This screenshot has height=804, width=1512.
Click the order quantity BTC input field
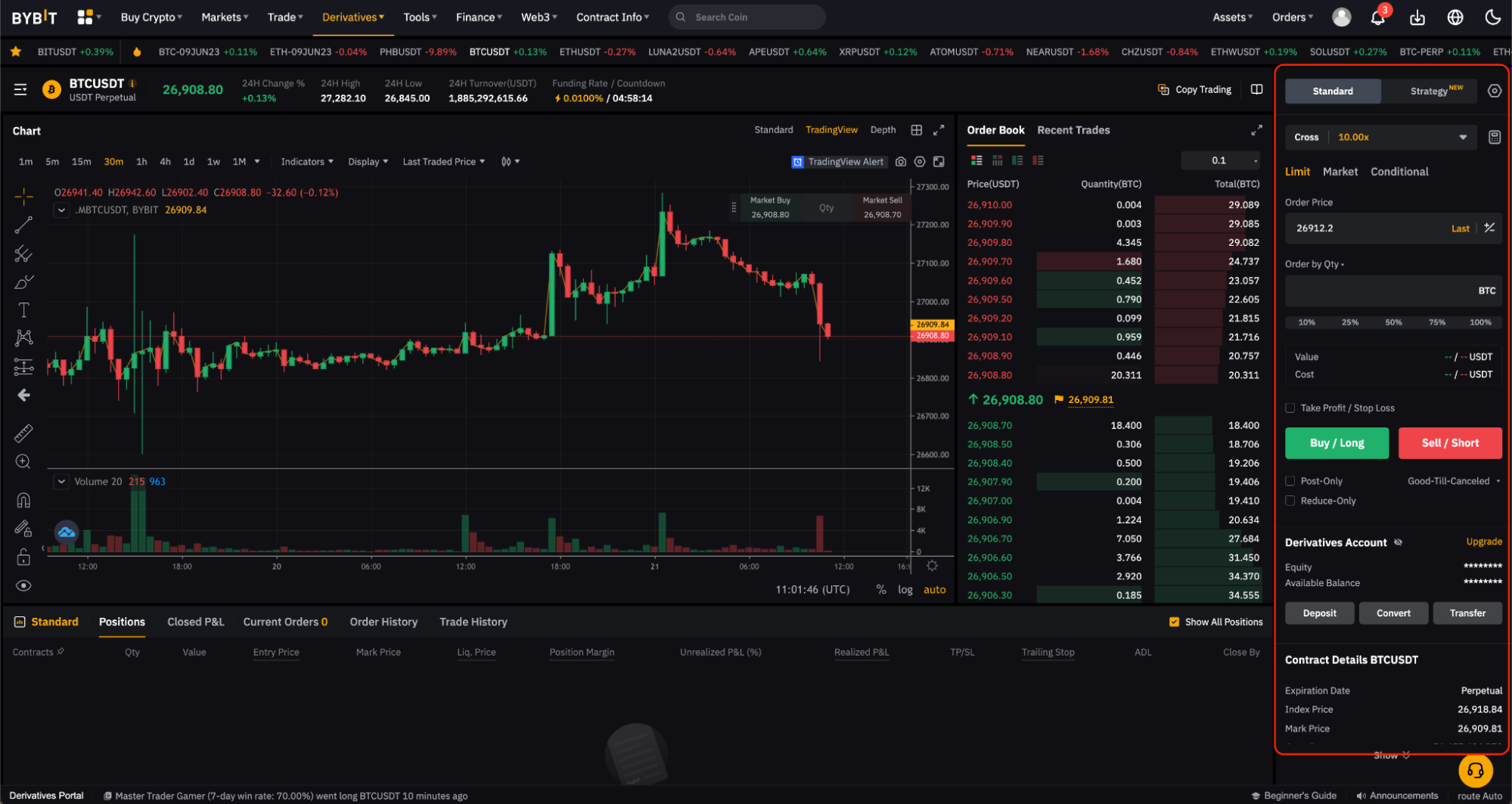1393,290
